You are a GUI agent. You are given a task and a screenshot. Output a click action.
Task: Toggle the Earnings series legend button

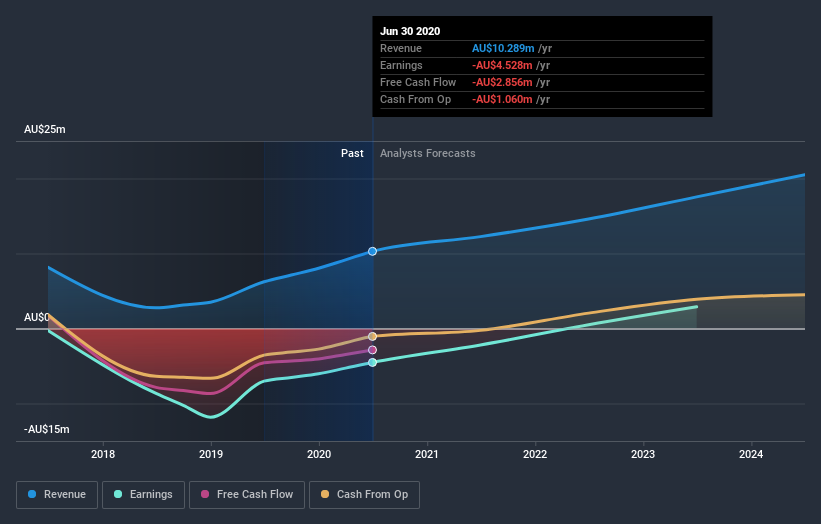pos(143,495)
